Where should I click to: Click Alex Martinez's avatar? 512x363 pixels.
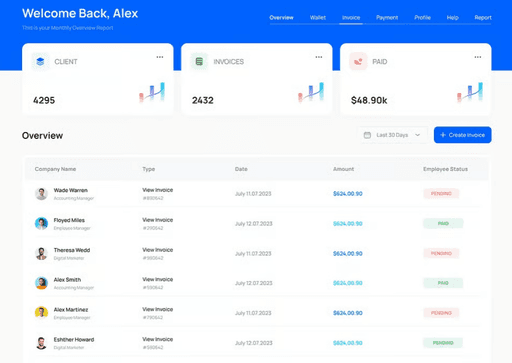click(41, 313)
